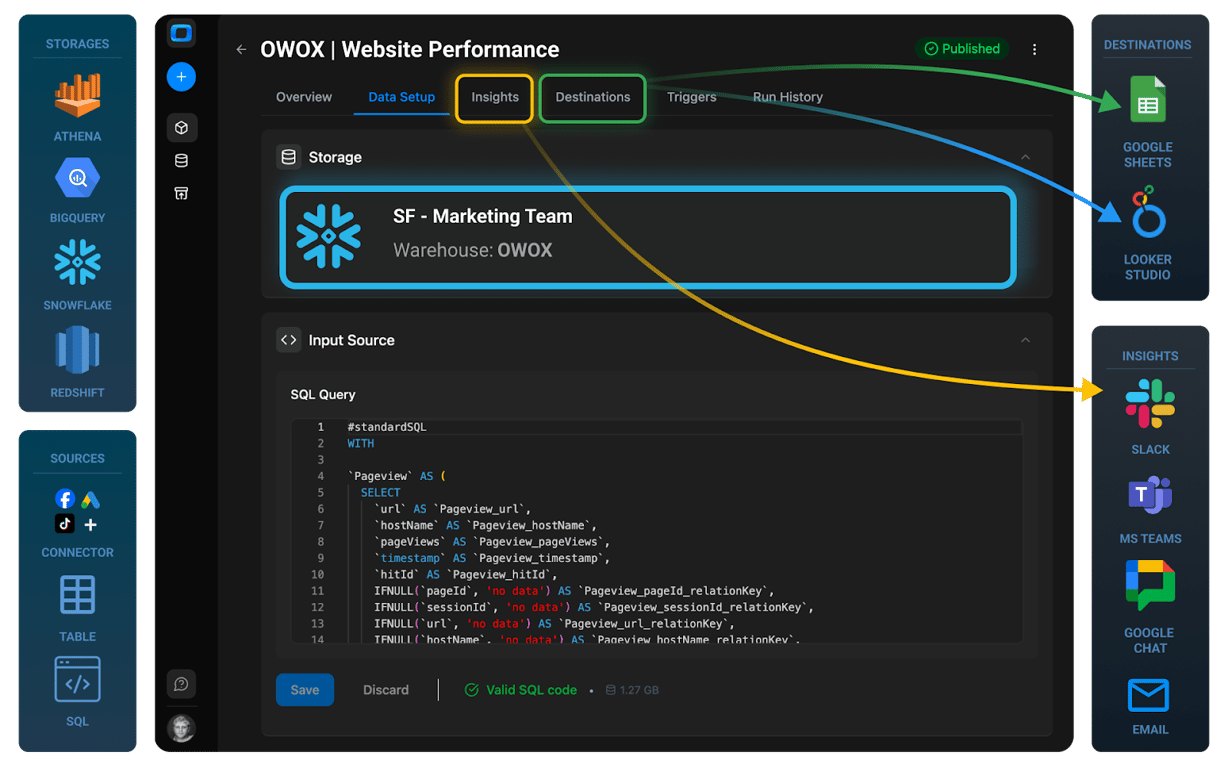Viewport: 1228px width, 768px height.
Task: Open the chat help icon in sidebar
Action: (181, 684)
